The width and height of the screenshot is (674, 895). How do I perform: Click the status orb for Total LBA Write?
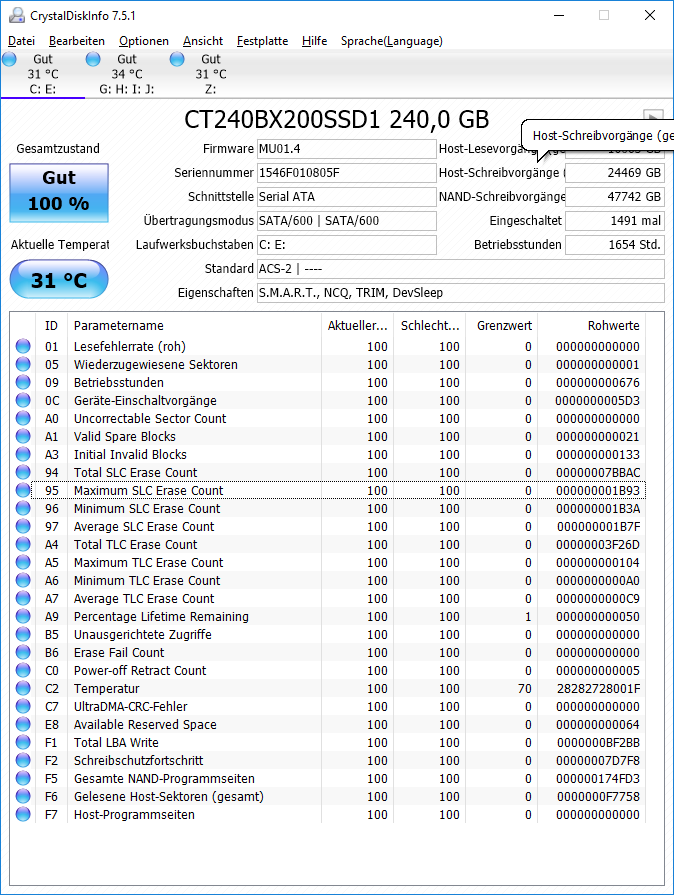click(x=23, y=742)
